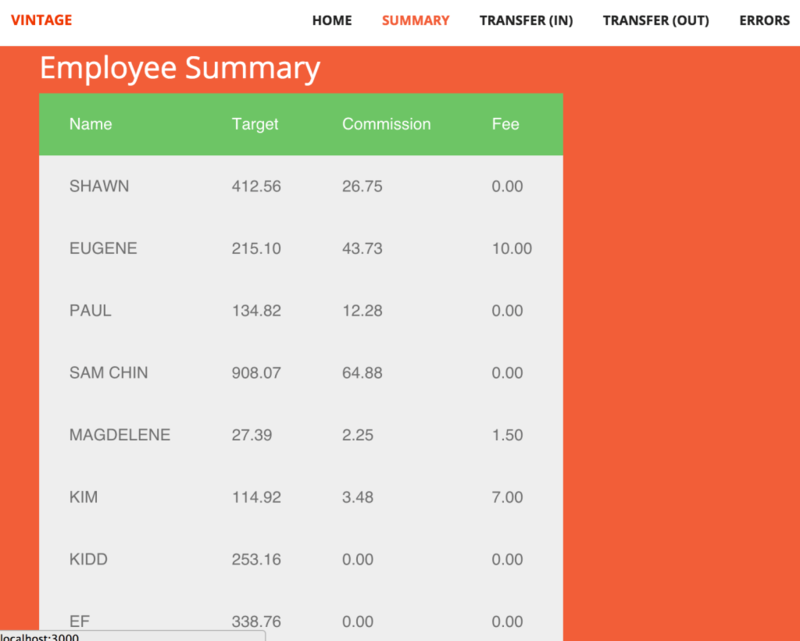The height and width of the screenshot is (641, 800).
Task: Open TRANSFER (IN) page
Action: point(526,20)
